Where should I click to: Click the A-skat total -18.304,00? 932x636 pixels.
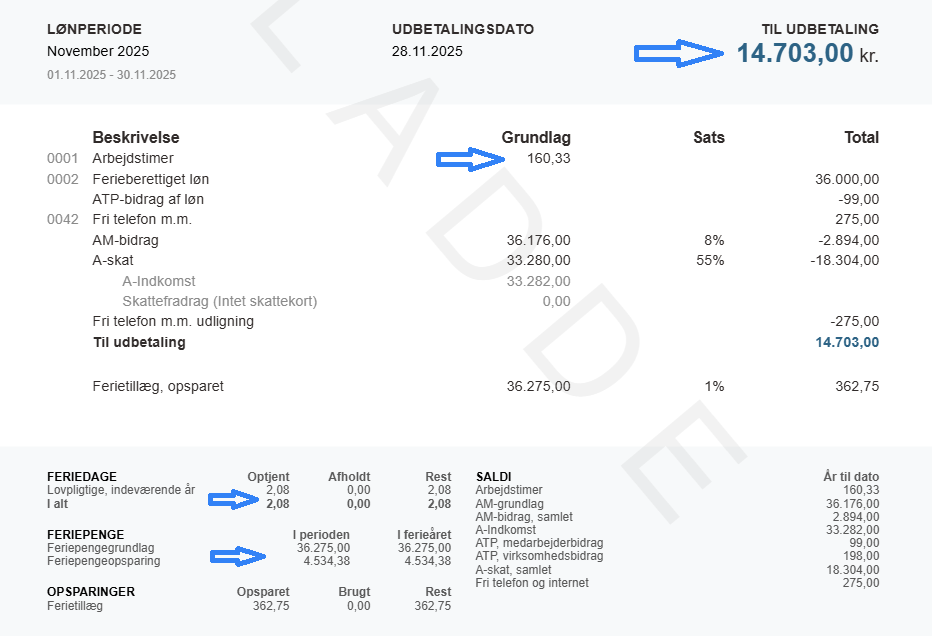pyautogui.click(x=845, y=260)
